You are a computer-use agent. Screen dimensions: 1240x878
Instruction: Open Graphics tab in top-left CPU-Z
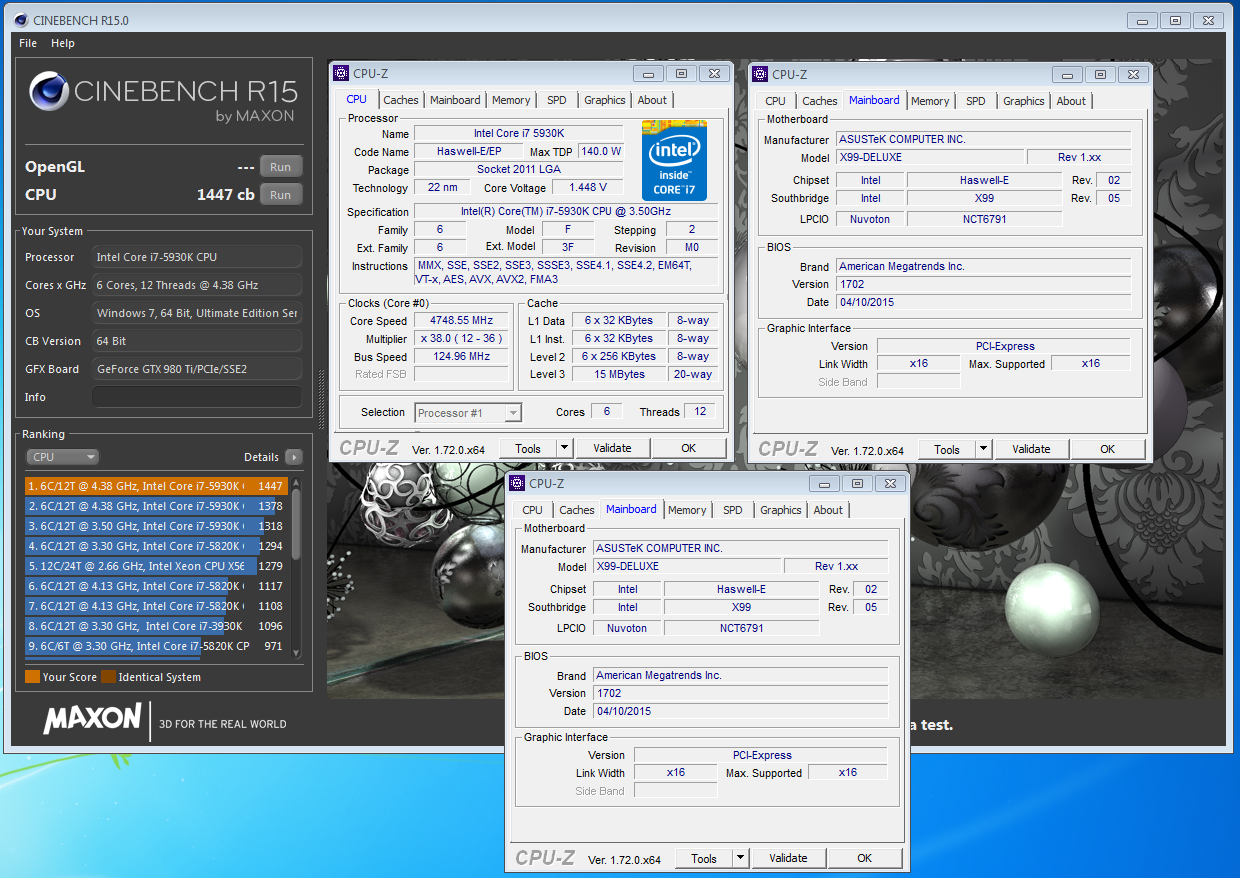[x=605, y=100]
